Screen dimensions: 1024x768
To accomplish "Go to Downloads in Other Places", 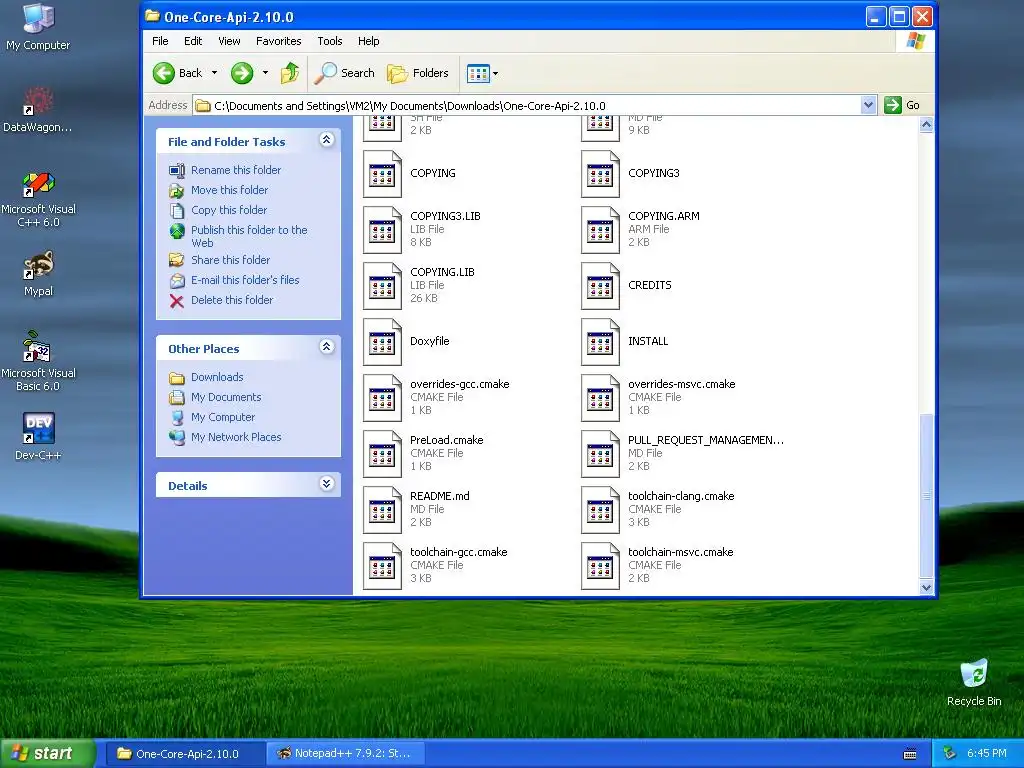I will tap(217, 377).
